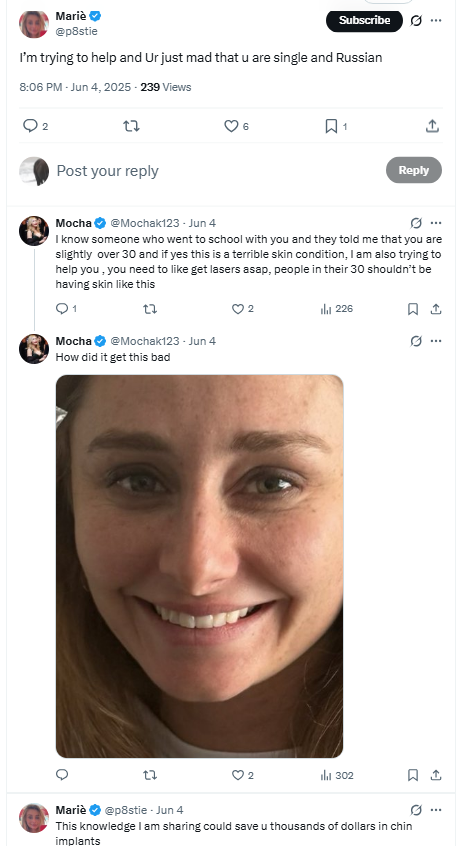
Task: Click the 'Post your reply' text field
Action: 216,170
